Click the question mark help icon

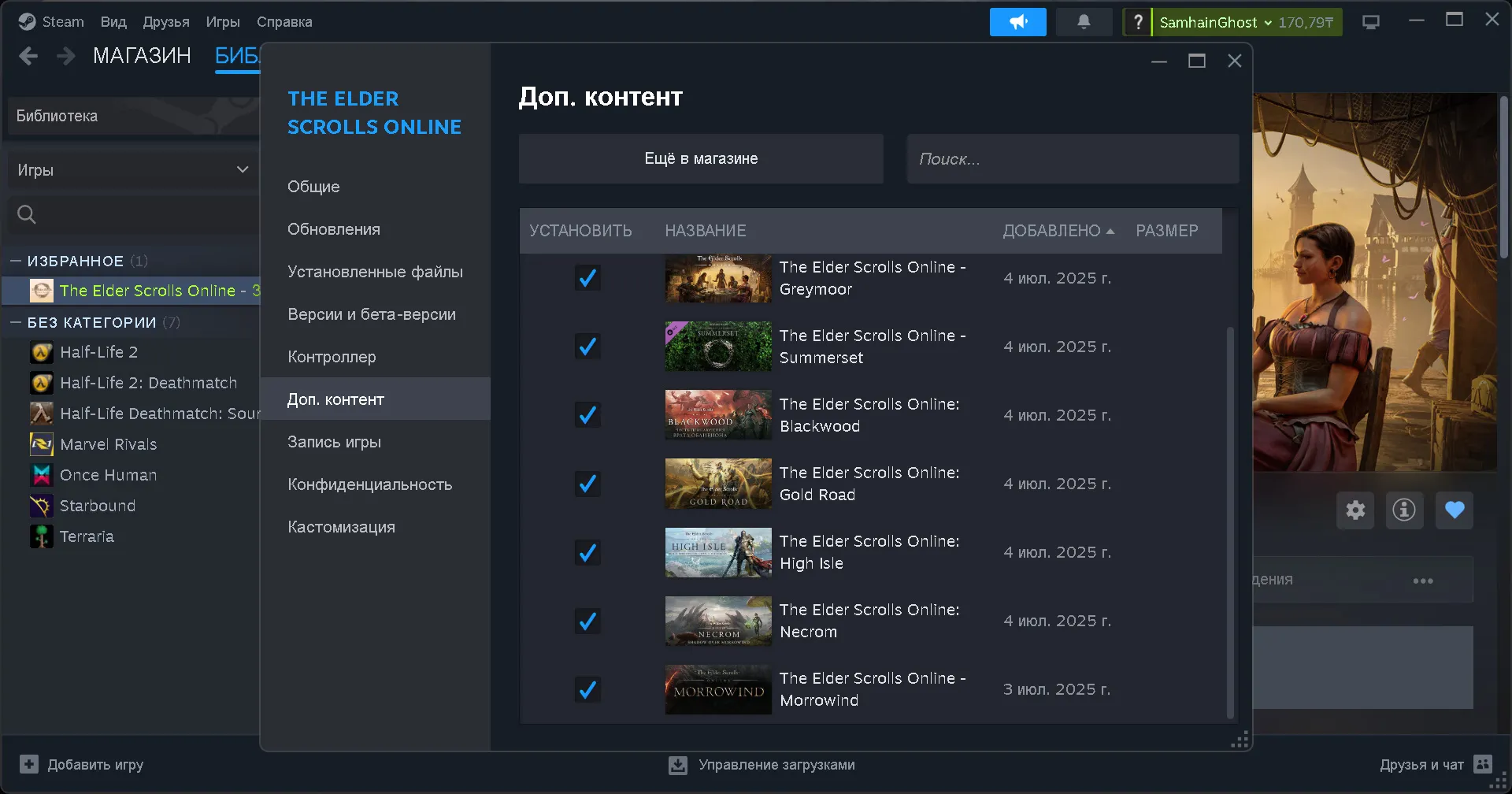[1137, 22]
